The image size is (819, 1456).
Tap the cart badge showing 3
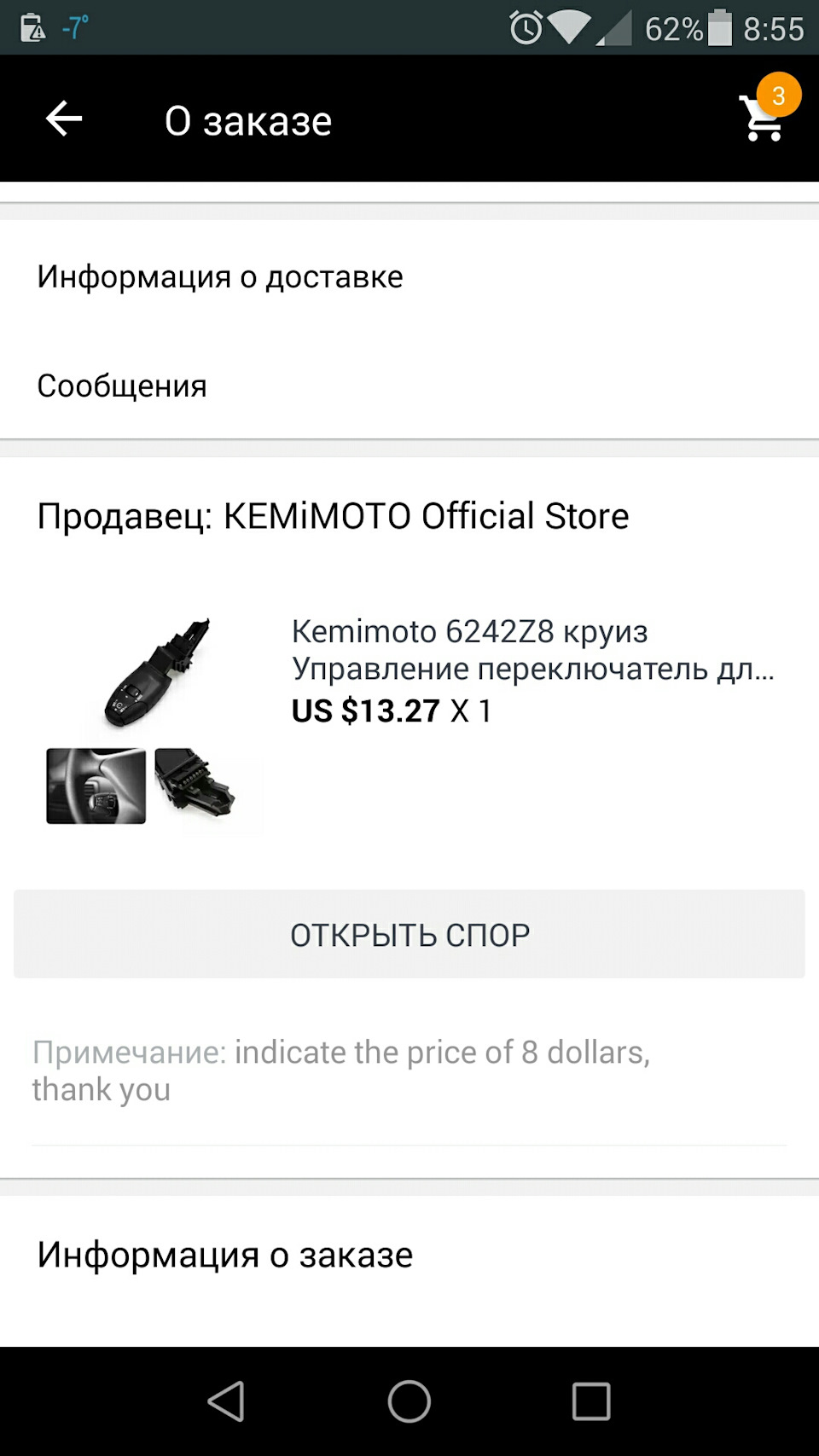coord(779,95)
